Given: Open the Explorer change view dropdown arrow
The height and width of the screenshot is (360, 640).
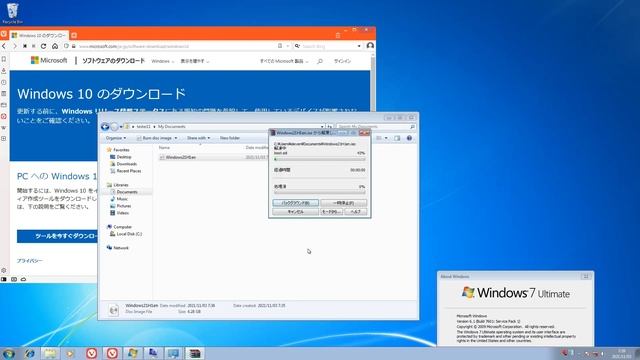Looking at the screenshot, I should click(386, 138).
